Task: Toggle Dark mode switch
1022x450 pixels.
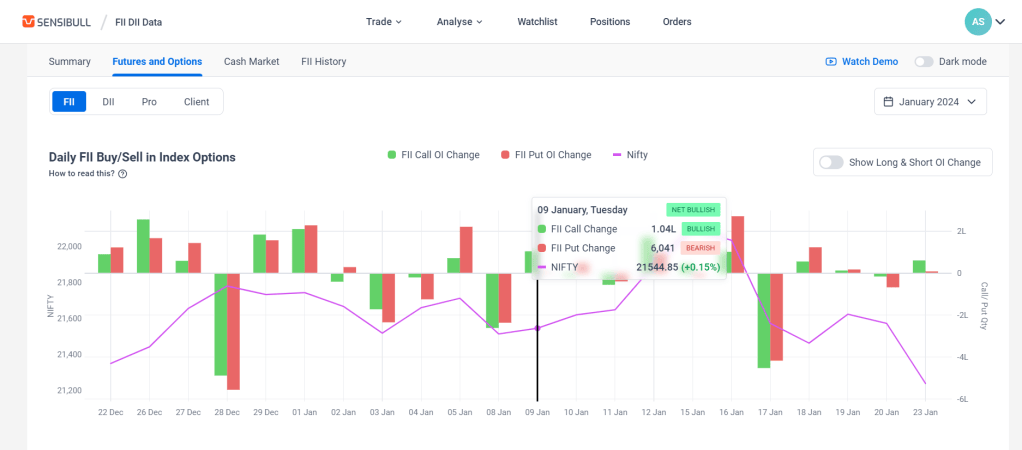Action: [924, 61]
